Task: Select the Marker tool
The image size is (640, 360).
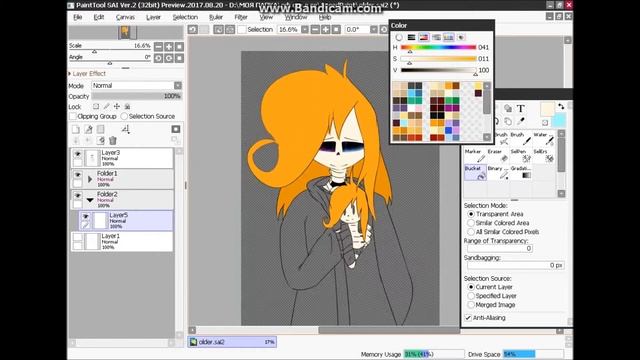Action: 476,156
